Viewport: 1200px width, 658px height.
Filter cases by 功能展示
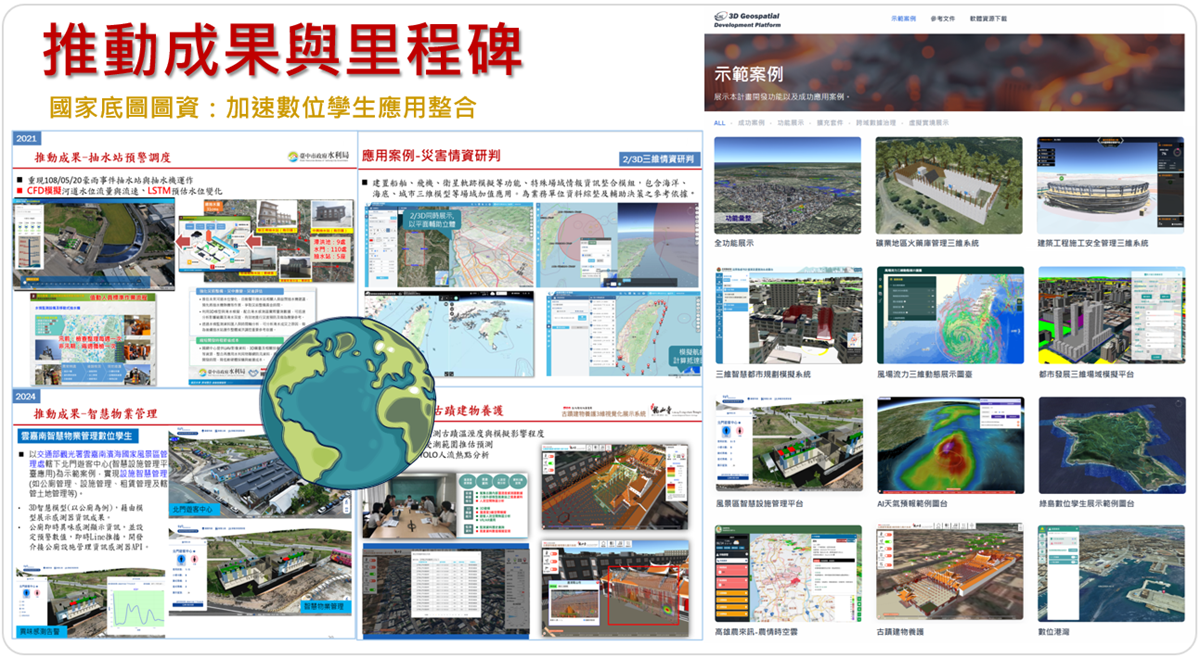(x=790, y=123)
